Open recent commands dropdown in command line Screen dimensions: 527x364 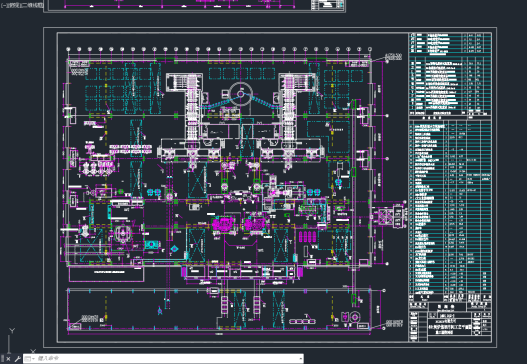click(30, 359)
